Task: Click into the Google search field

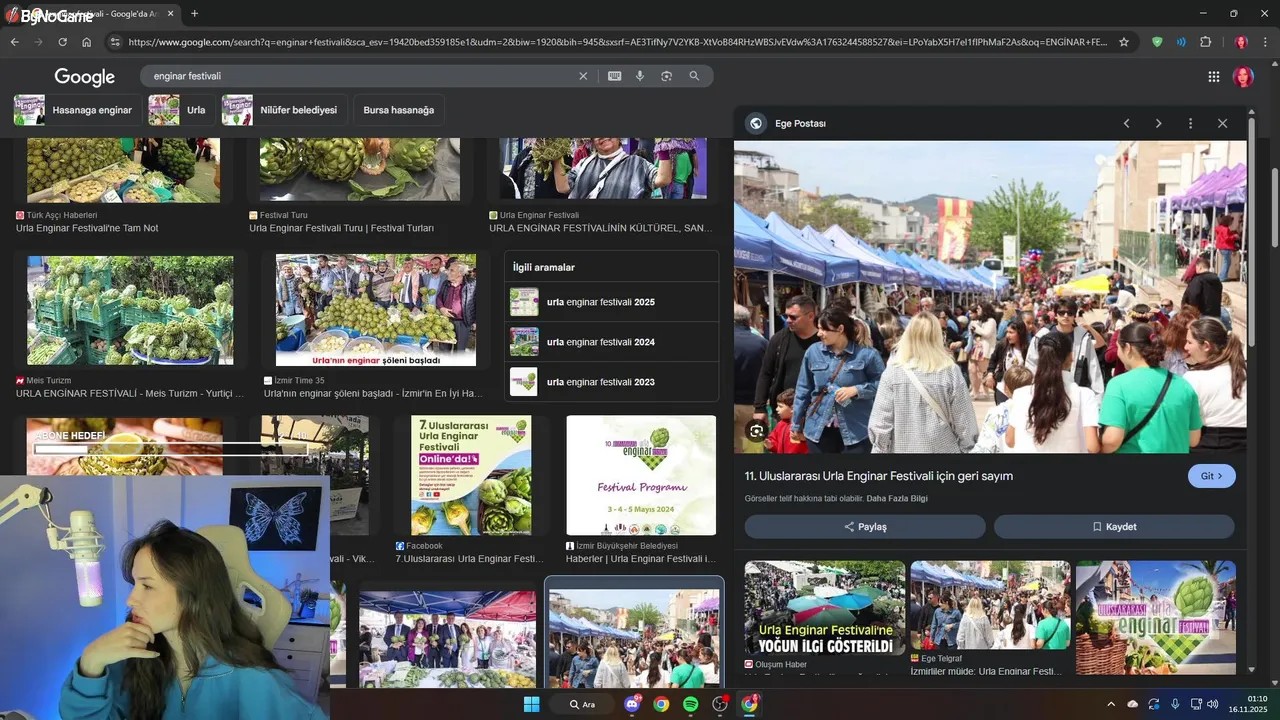Action: pos(360,76)
